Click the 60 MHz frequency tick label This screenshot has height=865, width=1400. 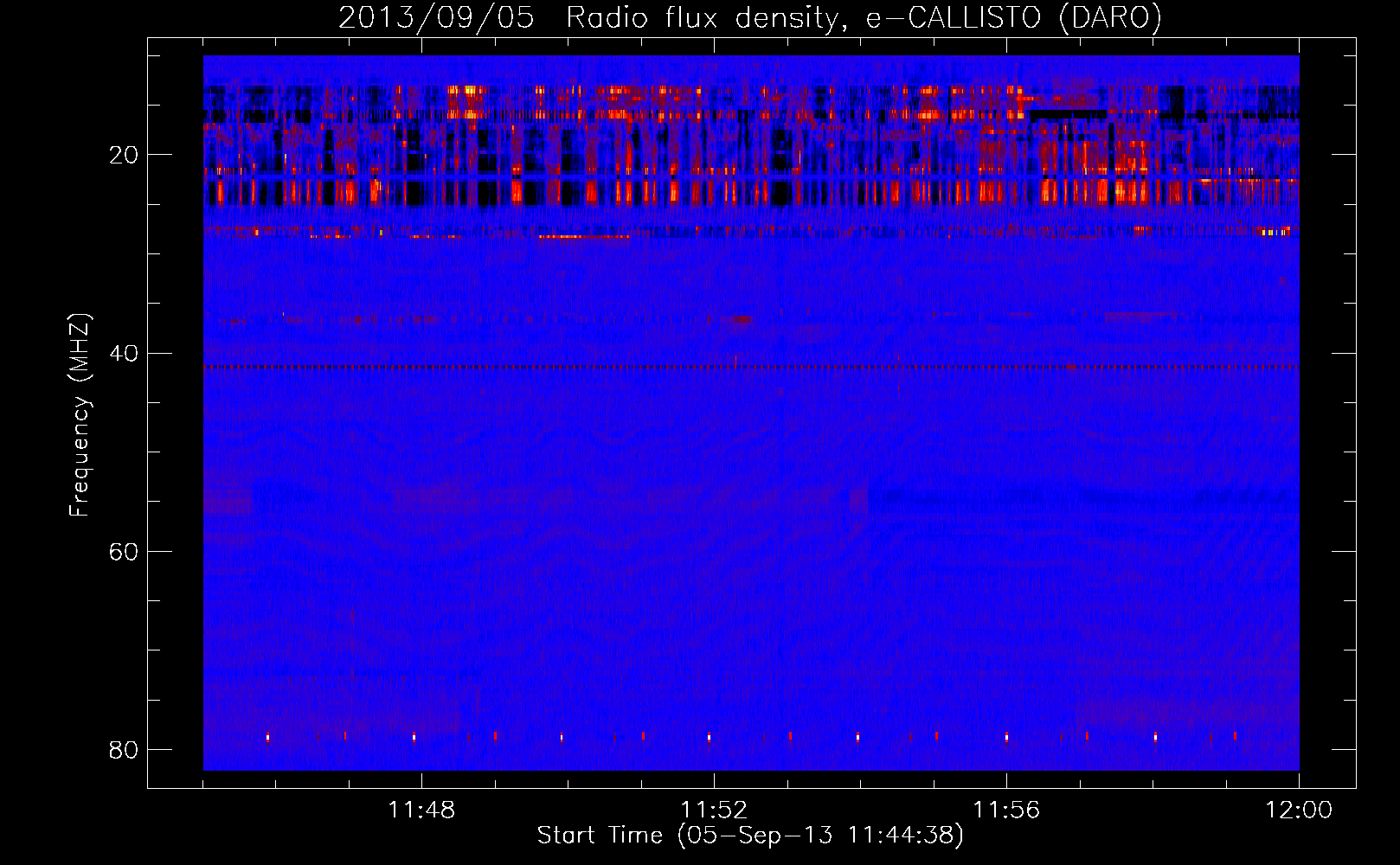(x=124, y=551)
